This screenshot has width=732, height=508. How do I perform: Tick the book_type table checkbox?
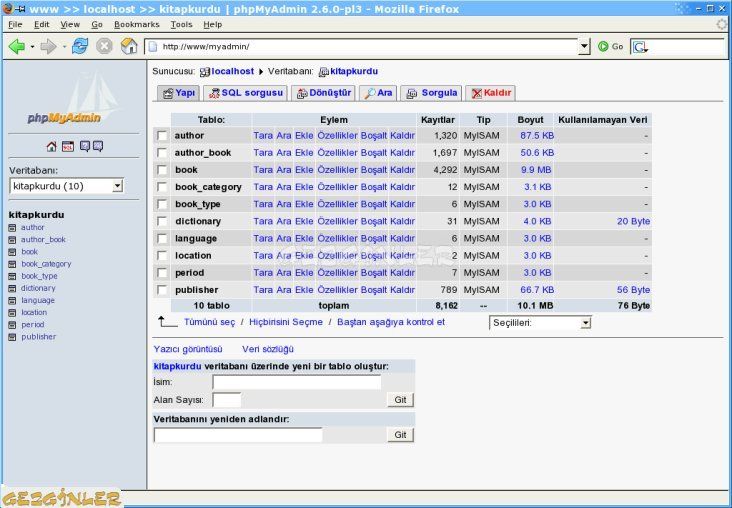pyautogui.click(x=162, y=205)
